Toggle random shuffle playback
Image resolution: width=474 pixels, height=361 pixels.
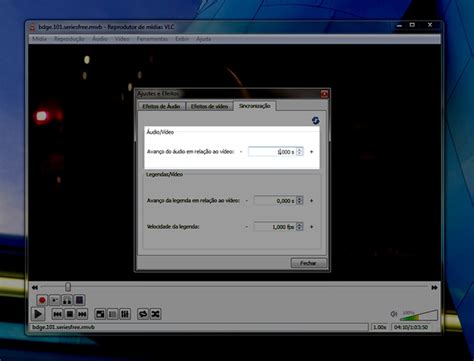point(155,314)
